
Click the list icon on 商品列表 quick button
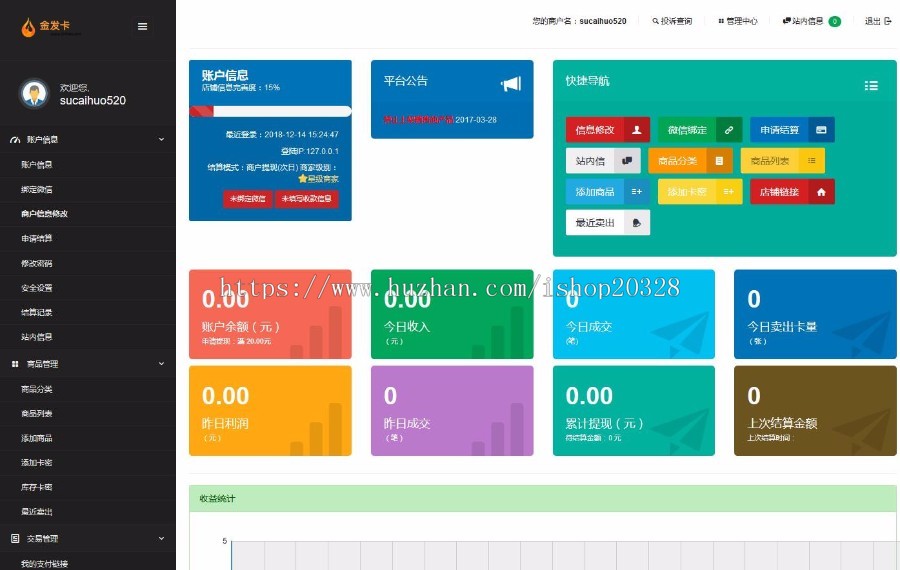click(812, 161)
